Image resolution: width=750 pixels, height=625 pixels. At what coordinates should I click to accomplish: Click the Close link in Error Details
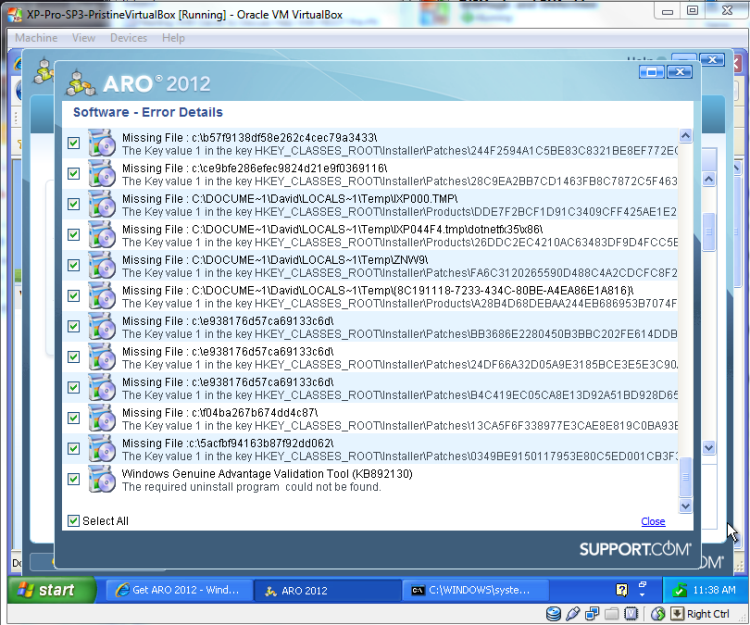pos(653,521)
